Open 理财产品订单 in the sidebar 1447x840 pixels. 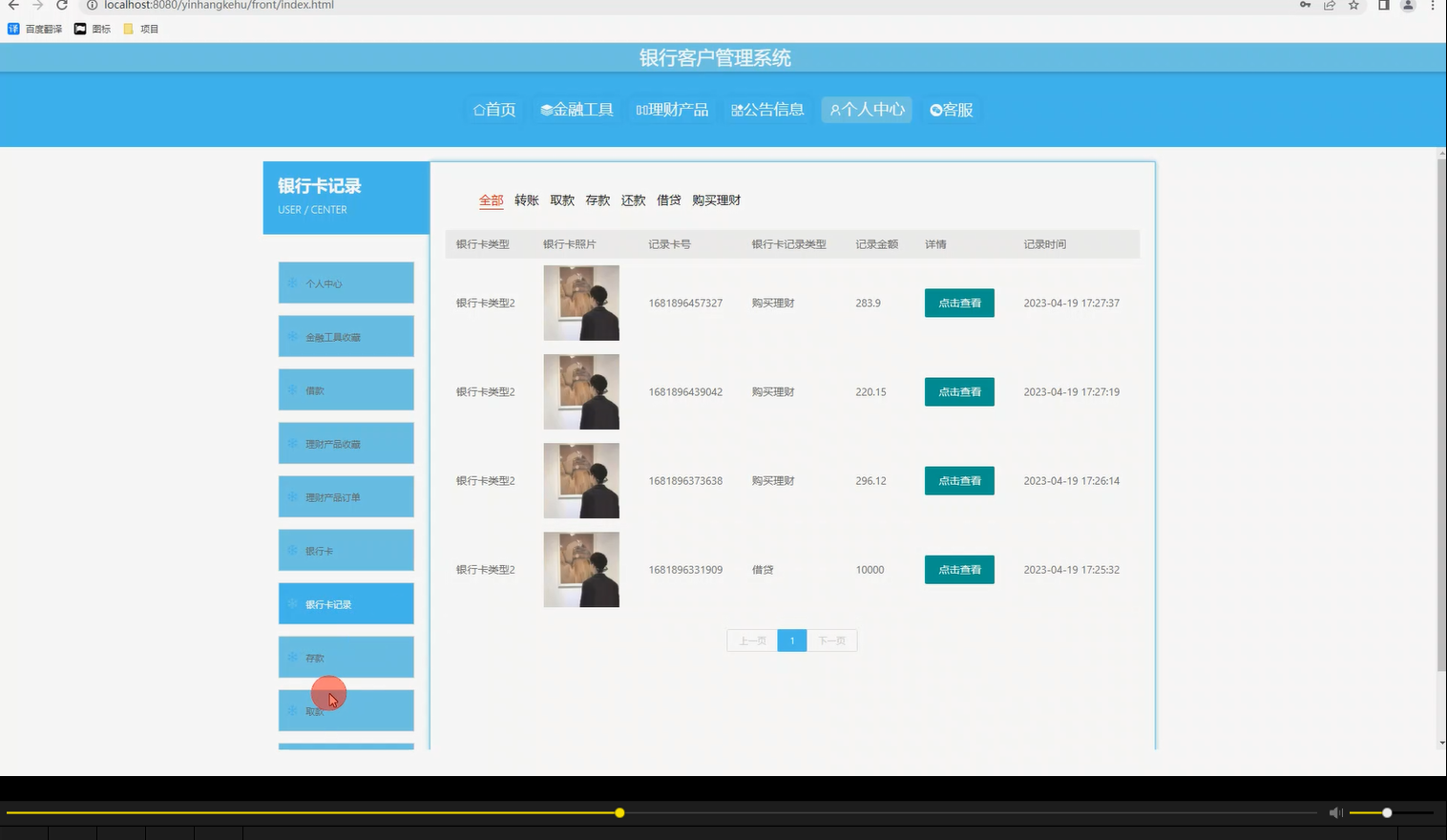(x=346, y=496)
